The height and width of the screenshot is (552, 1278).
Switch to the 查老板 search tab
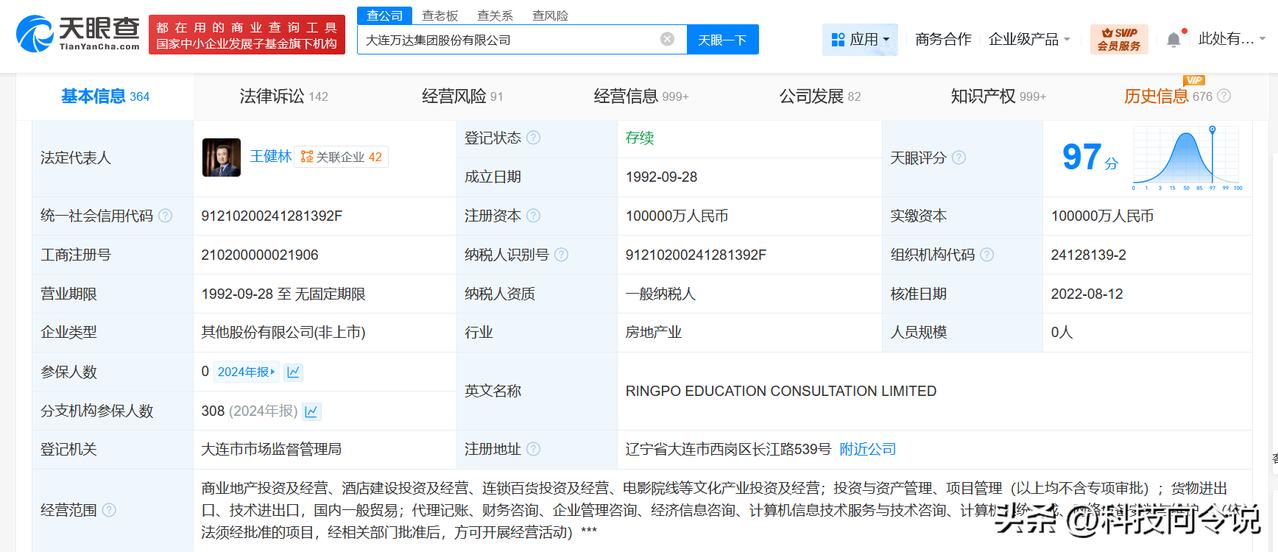pos(440,16)
